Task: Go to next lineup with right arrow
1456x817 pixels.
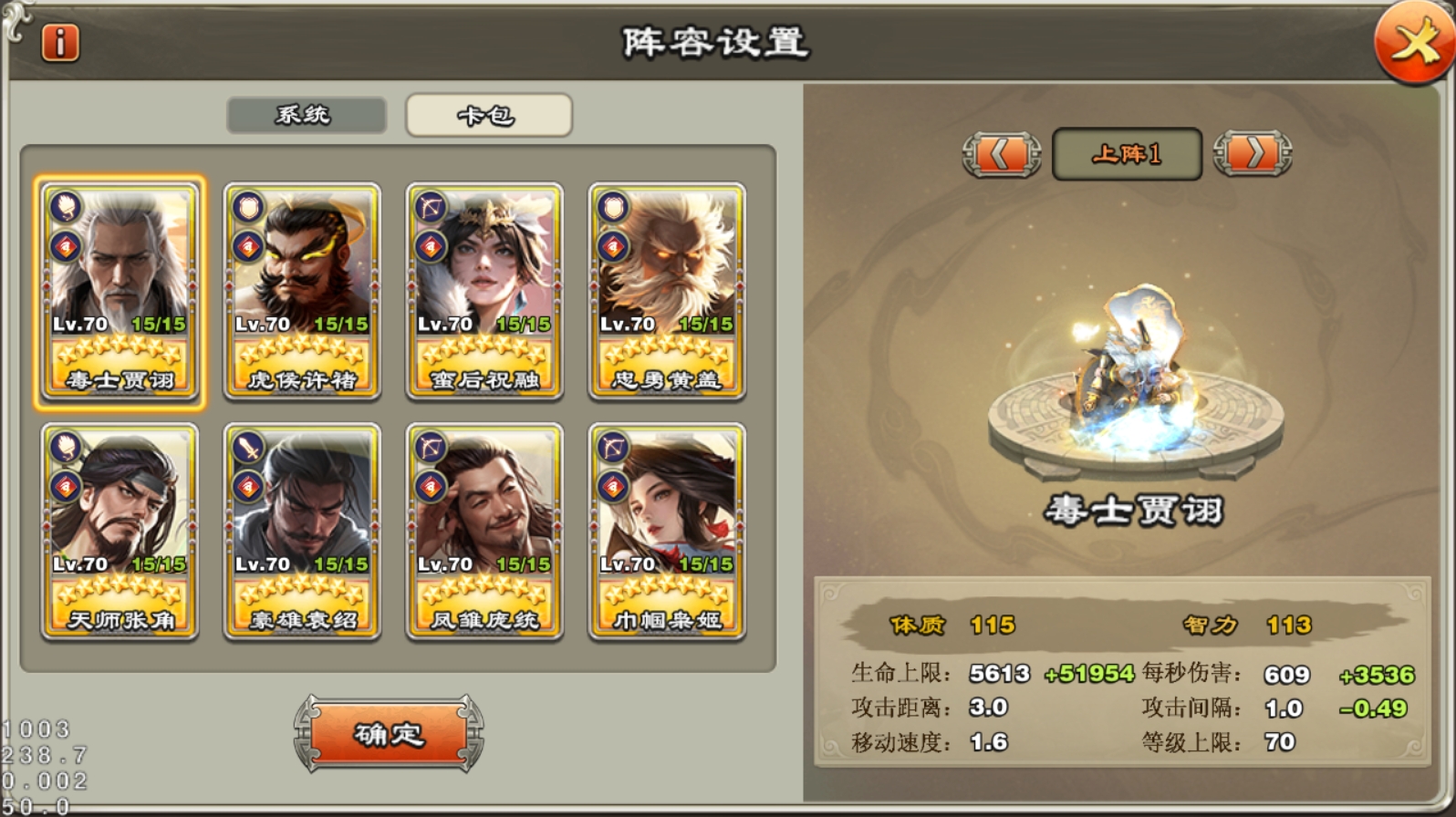Action: point(1253,154)
